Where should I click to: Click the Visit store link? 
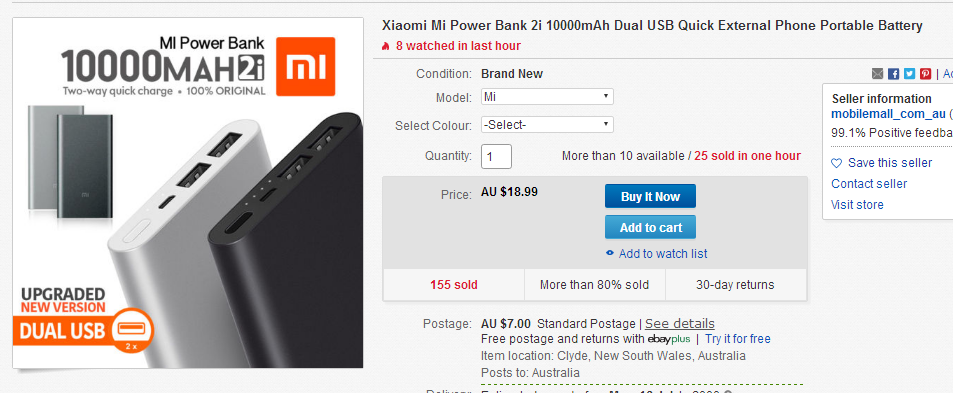[x=857, y=205]
